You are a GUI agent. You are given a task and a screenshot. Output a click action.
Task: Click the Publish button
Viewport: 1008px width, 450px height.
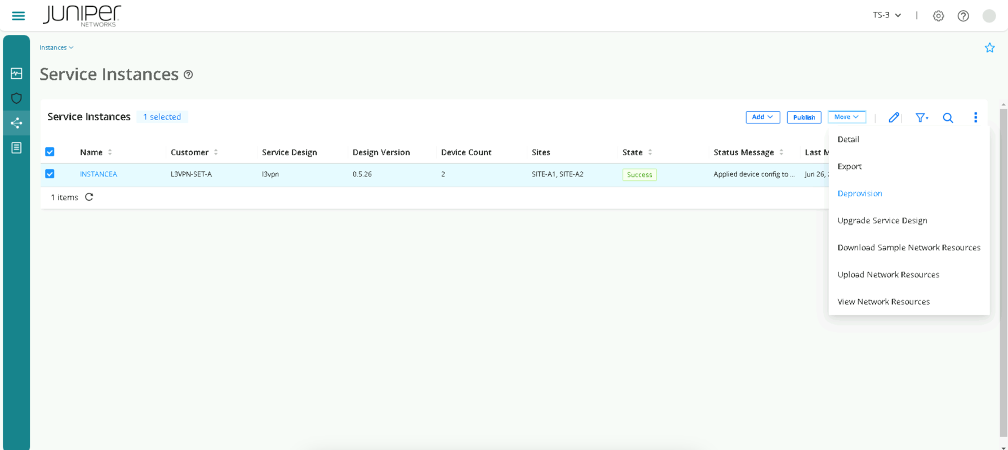tap(804, 117)
